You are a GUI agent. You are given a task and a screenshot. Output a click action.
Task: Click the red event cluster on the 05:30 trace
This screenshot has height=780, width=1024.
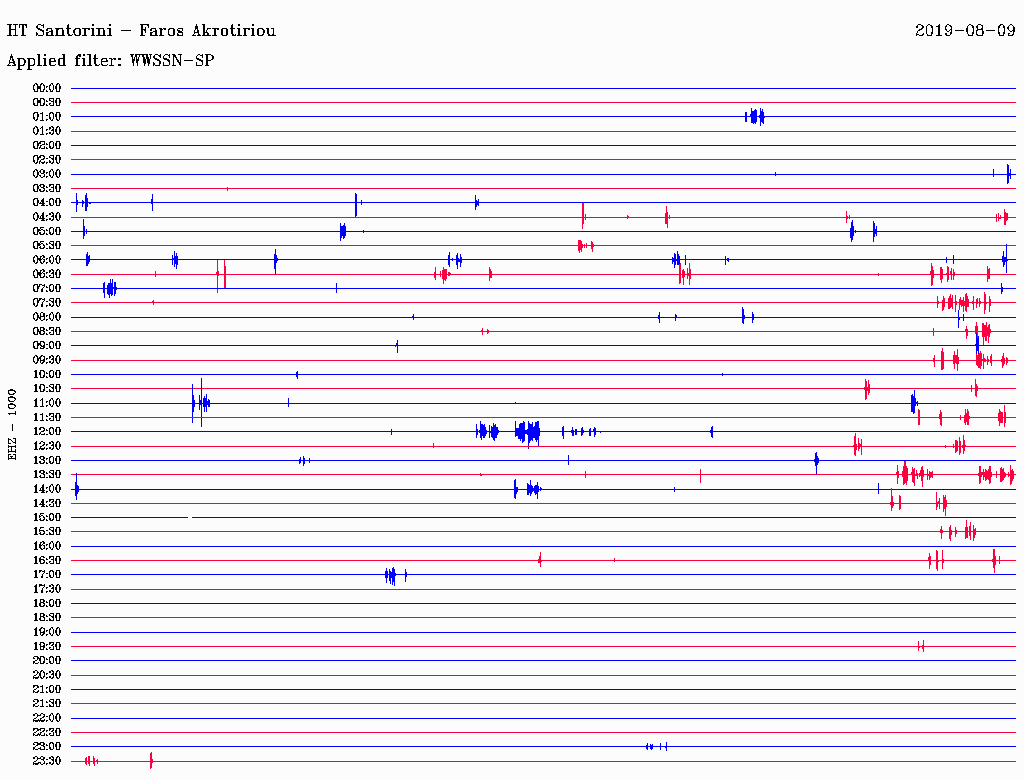(586, 246)
